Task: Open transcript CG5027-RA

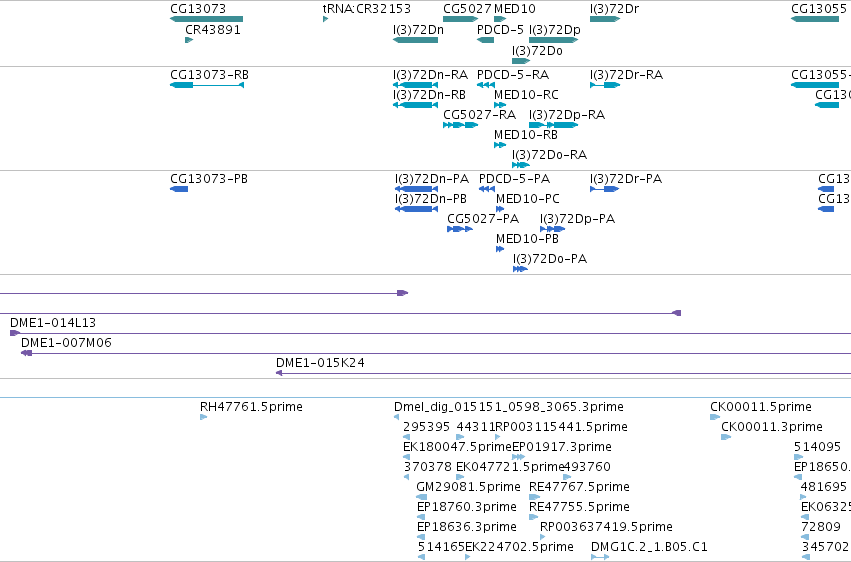Action: 460,125
